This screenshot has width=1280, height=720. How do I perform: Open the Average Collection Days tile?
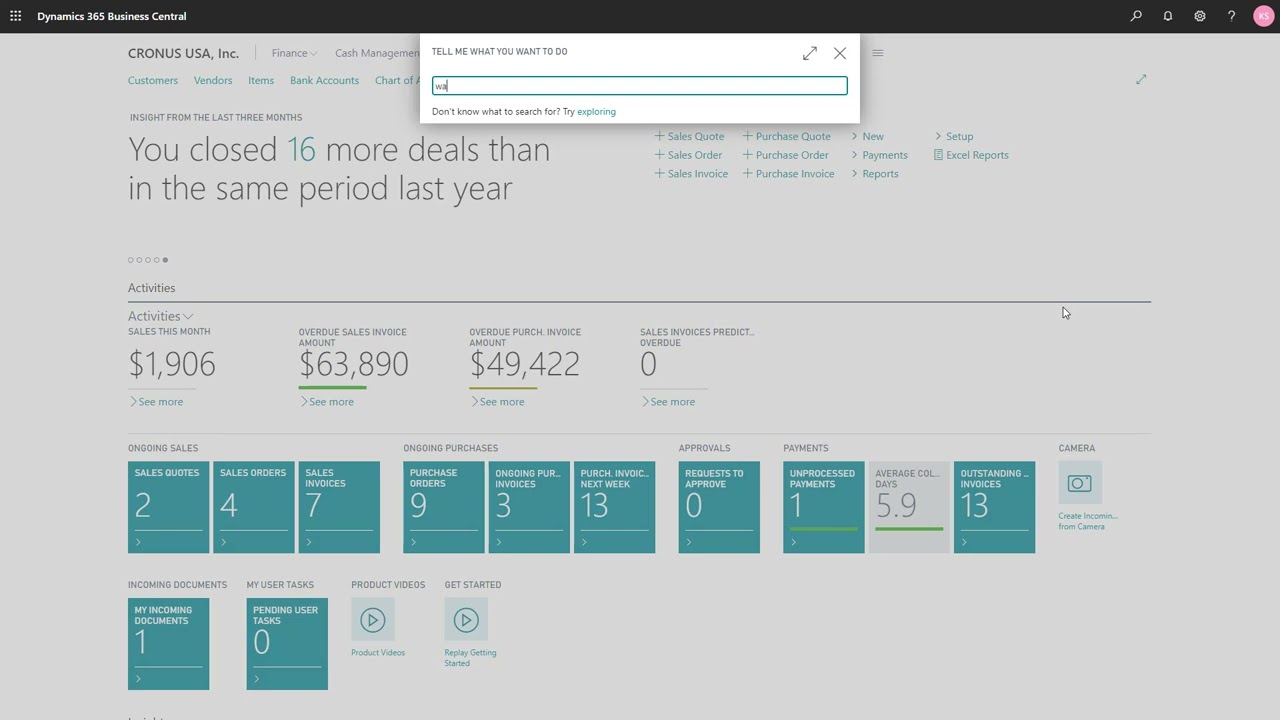pos(909,507)
